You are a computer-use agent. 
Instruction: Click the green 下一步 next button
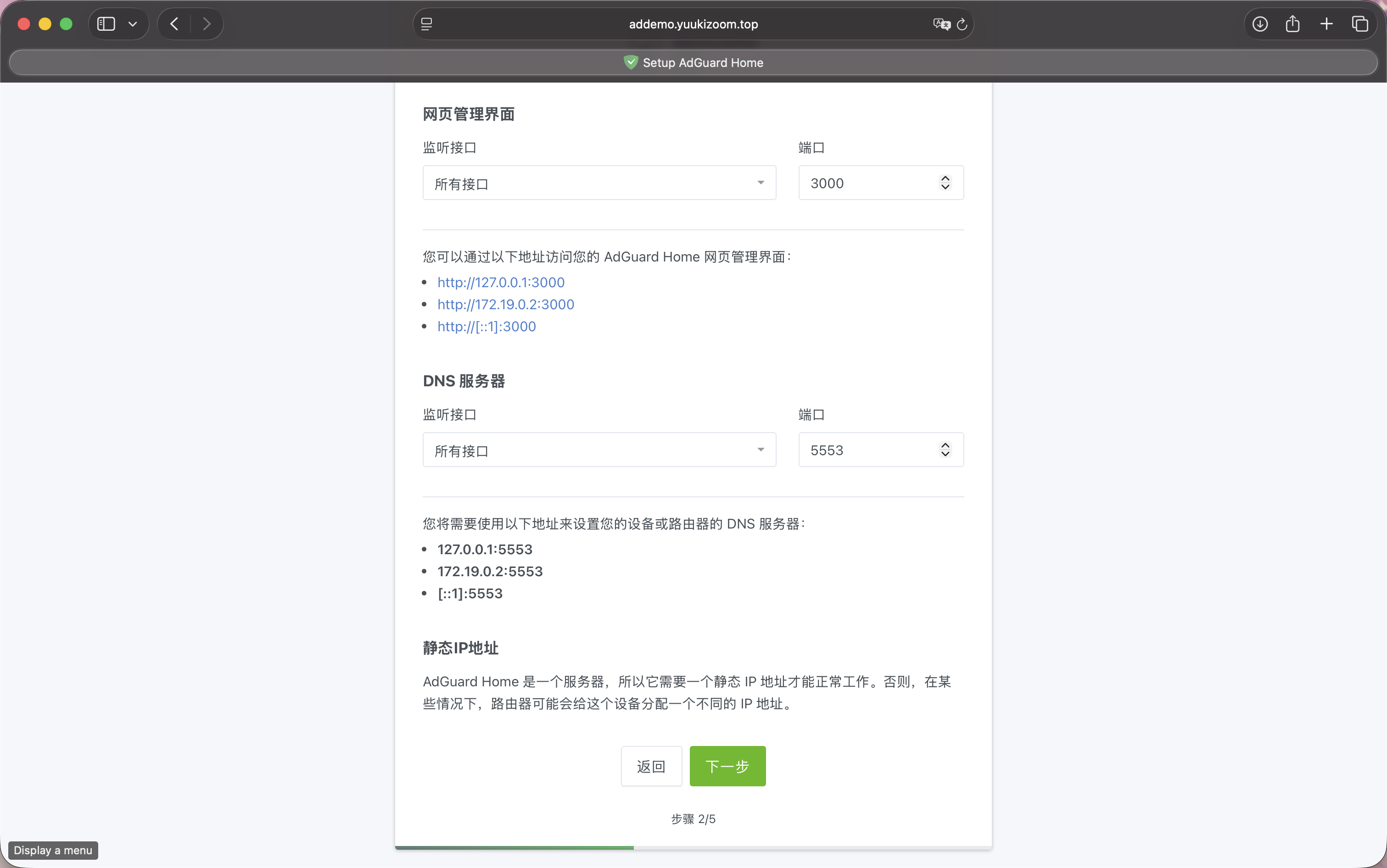click(727, 767)
